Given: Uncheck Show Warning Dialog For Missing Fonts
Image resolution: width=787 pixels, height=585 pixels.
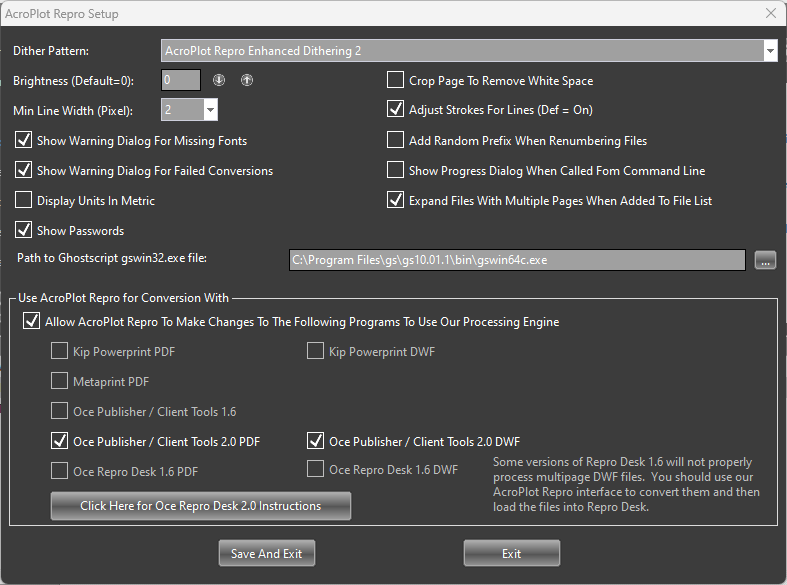Looking at the screenshot, I should (x=23, y=140).
